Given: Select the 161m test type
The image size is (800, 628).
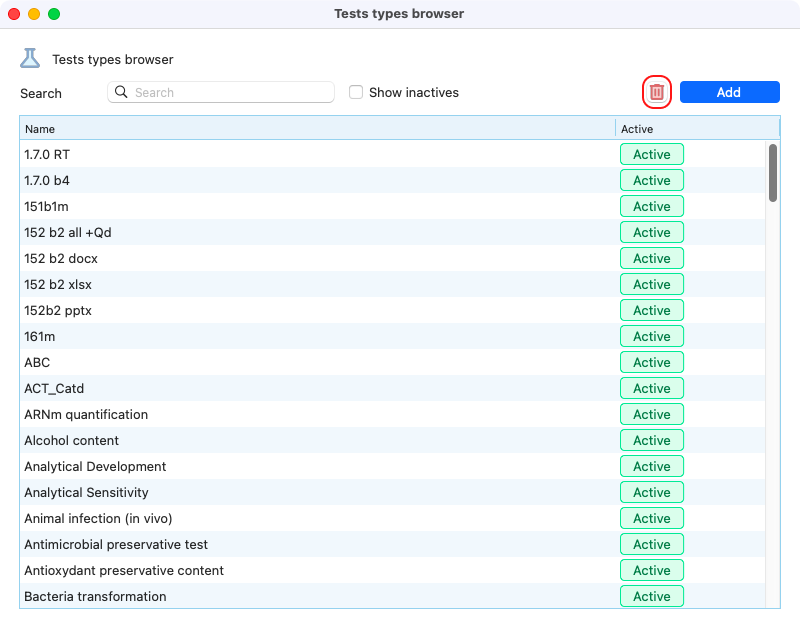Looking at the screenshot, I should tap(392, 337).
